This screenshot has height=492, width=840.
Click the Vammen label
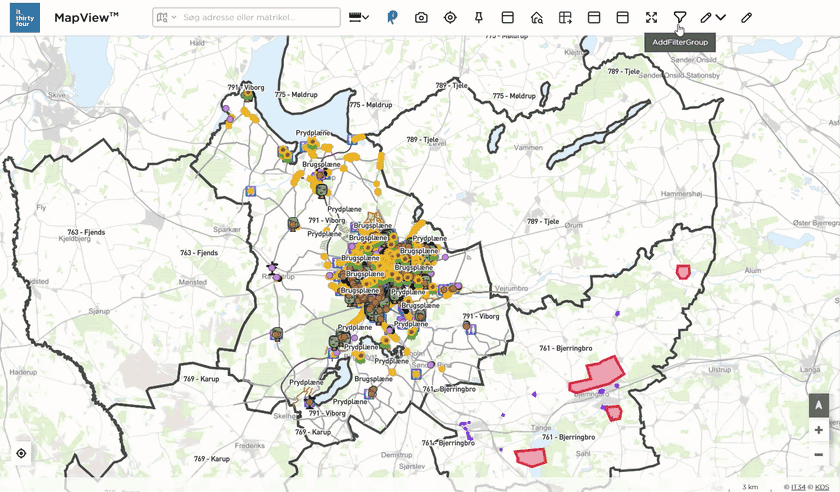528,147
